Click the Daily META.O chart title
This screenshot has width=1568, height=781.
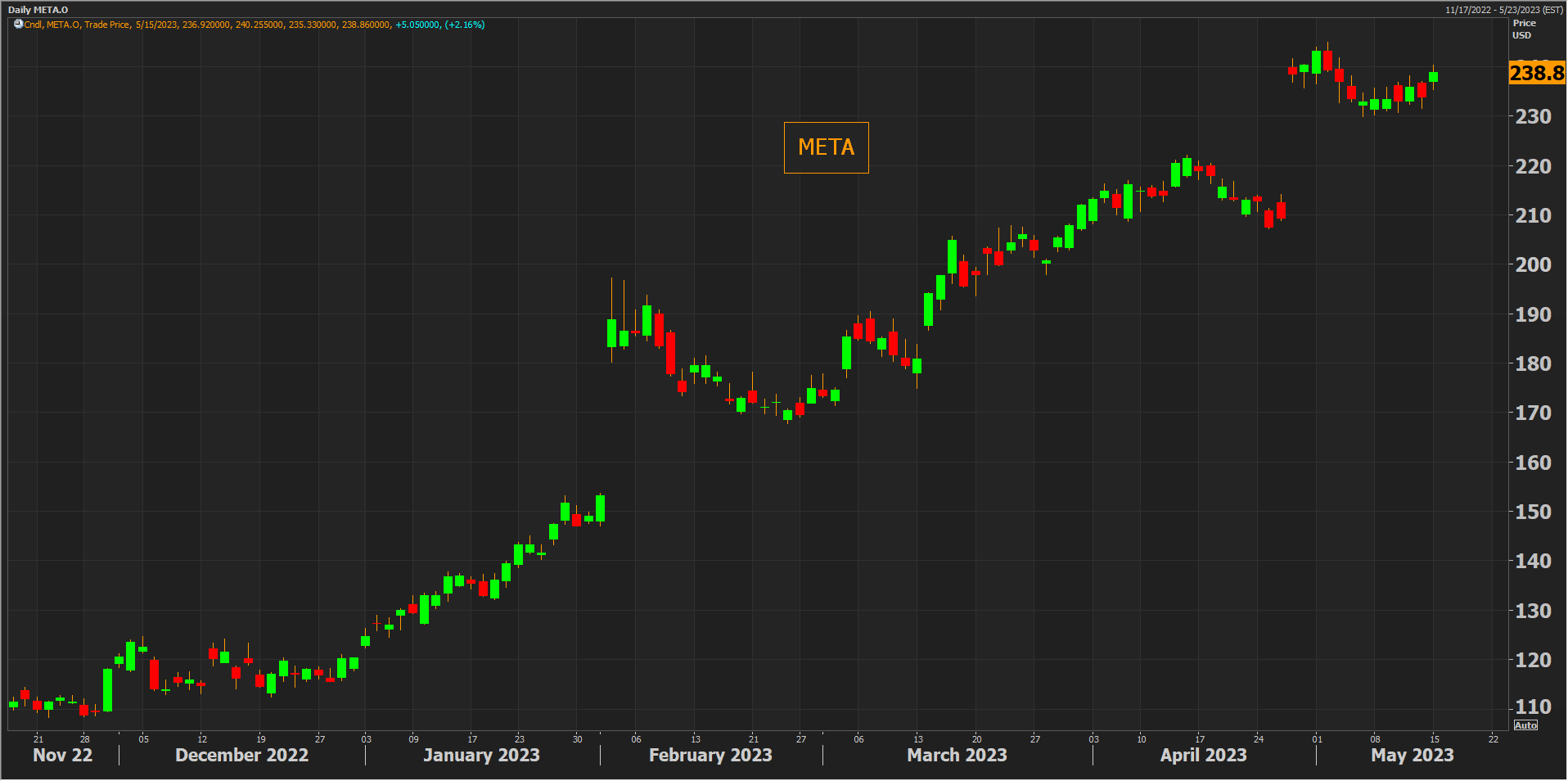click(38, 10)
